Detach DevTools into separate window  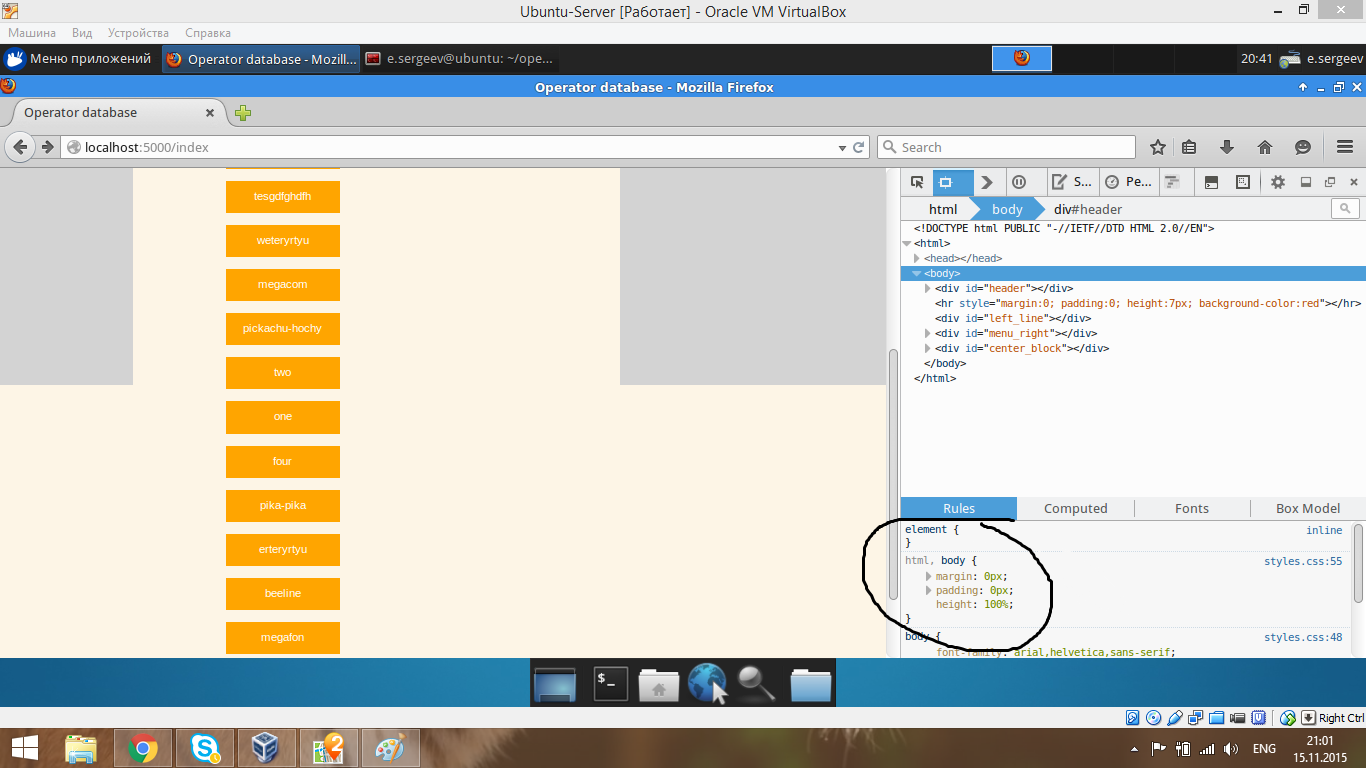pos(1330,182)
